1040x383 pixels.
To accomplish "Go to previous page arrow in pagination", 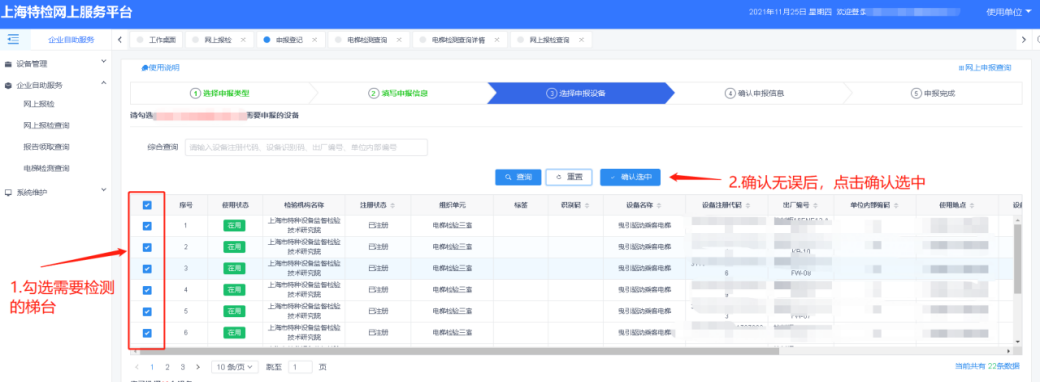I will click(137, 366).
